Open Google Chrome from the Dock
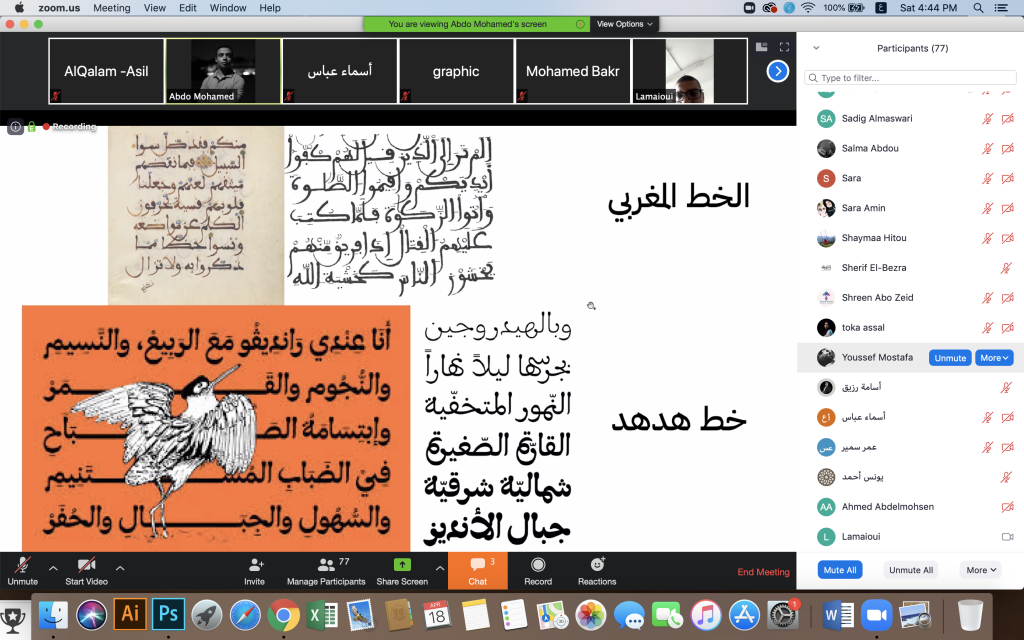1024x640 pixels. 283,615
